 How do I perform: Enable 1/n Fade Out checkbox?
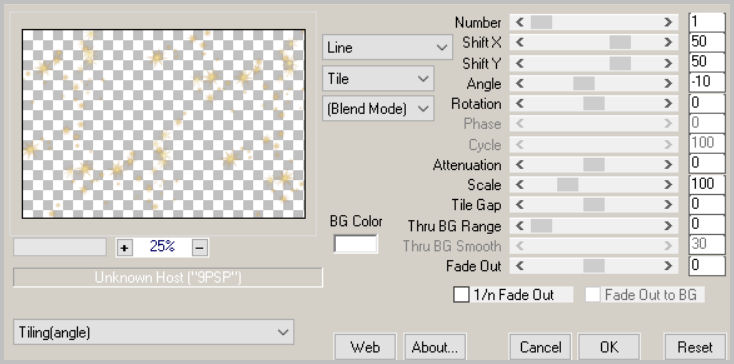pos(461,295)
